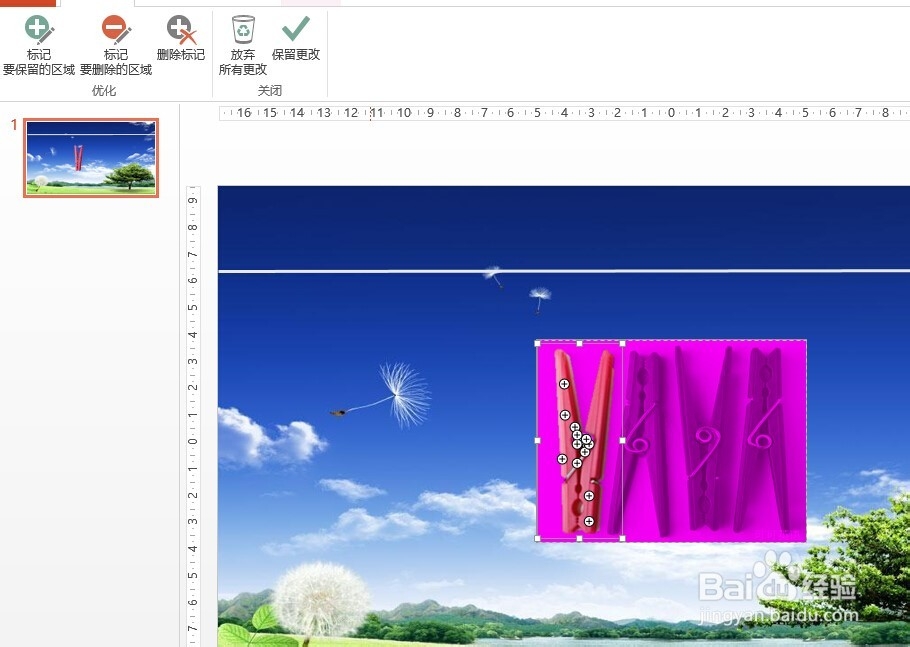Click top-middle handle of the removal marquee
The image size is (910, 647).
click(579, 344)
